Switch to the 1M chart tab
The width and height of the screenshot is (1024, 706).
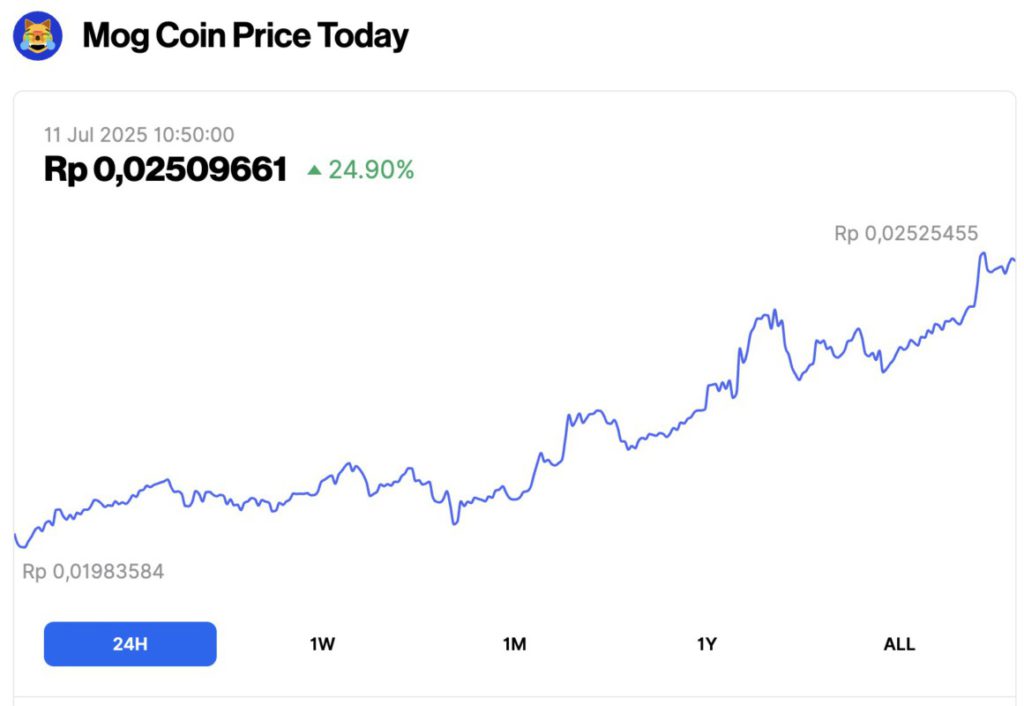pos(514,644)
